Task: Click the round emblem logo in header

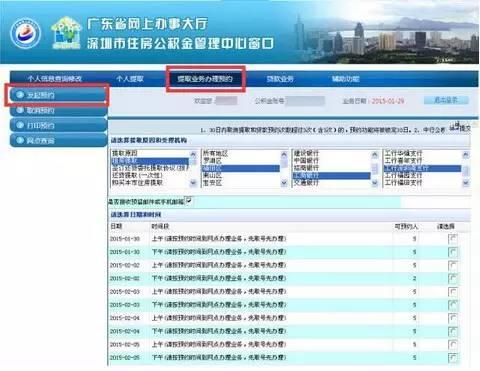Action: pyautogui.click(x=26, y=33)
